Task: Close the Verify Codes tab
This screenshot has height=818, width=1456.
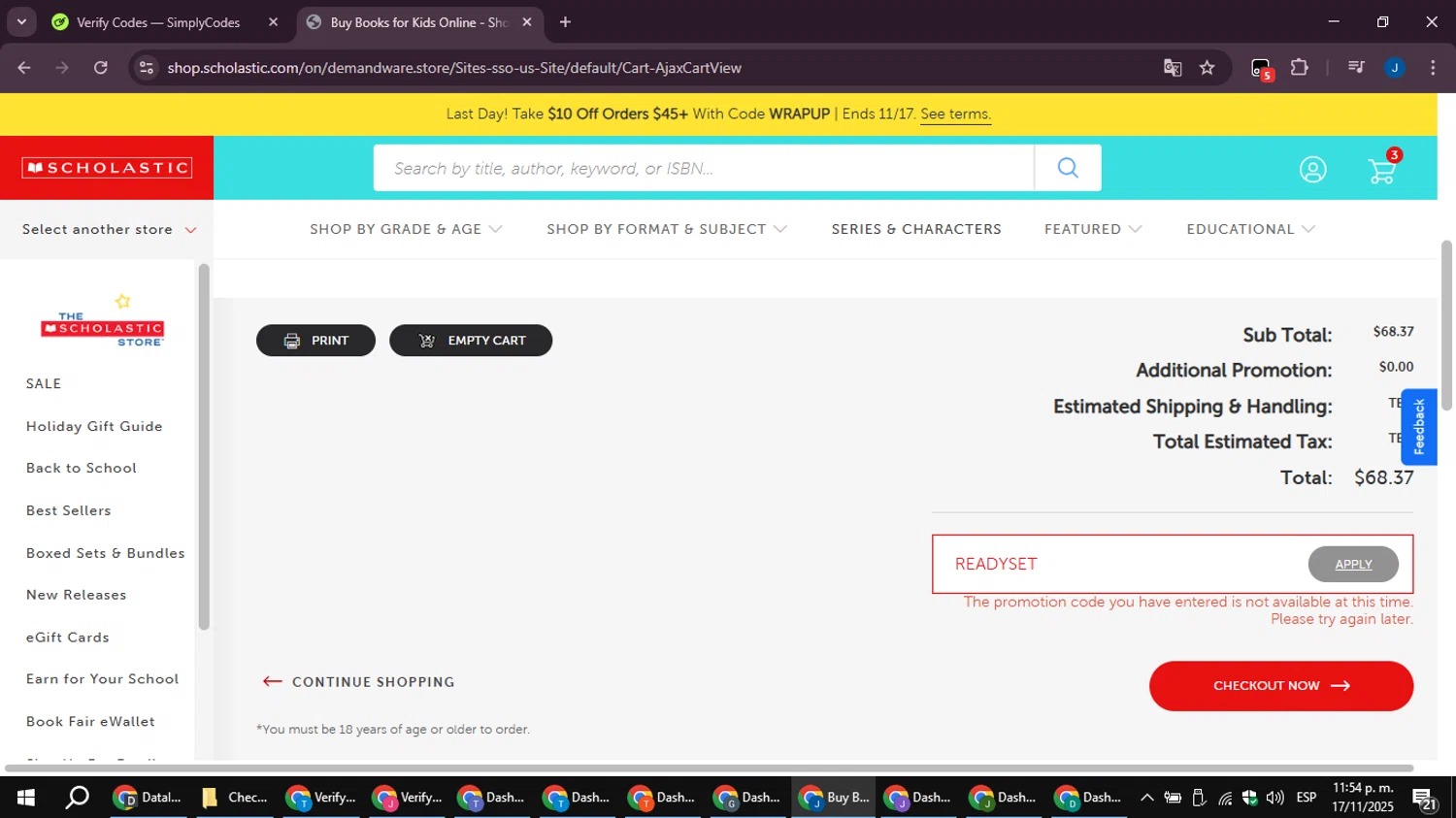Action: [274, 21]
